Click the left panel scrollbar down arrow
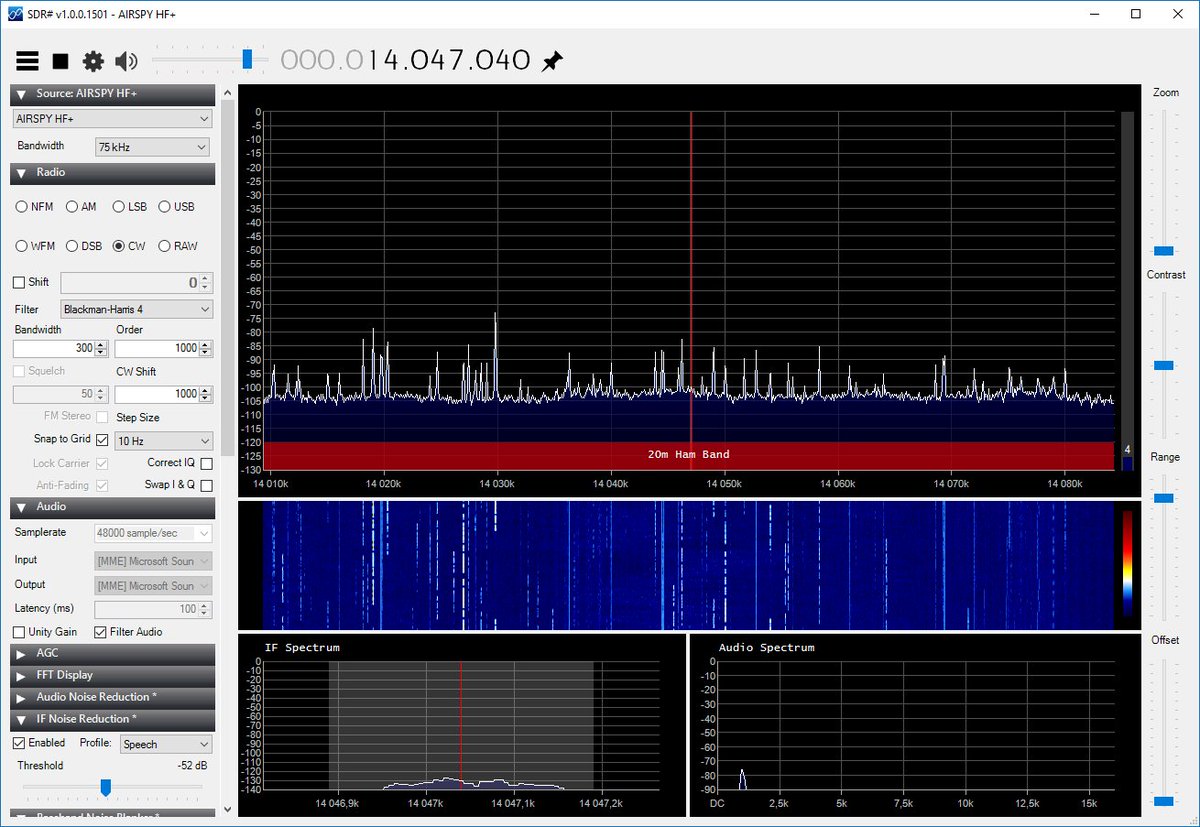 (x=227, y=809)
